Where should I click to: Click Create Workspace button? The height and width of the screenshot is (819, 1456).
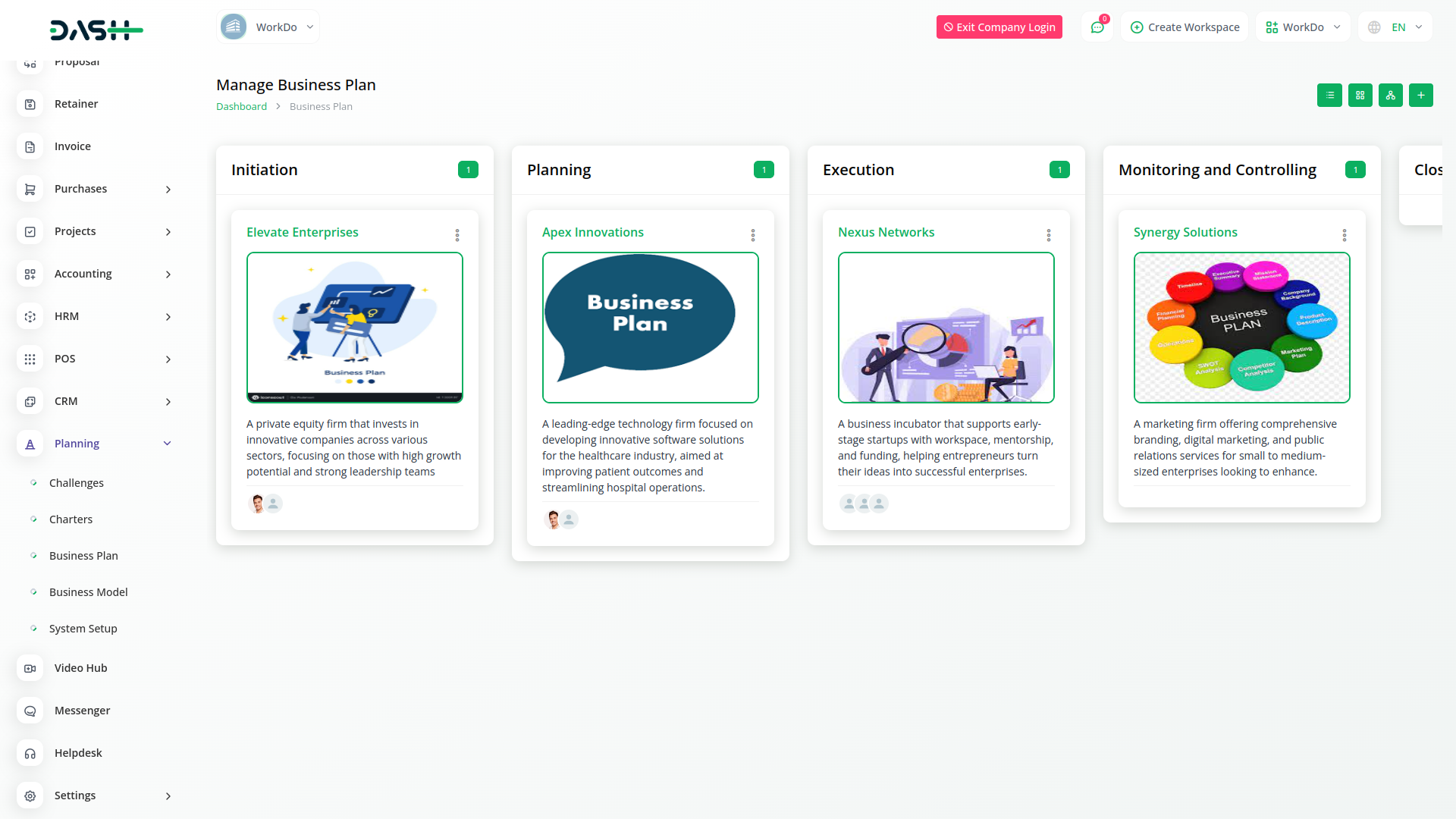click(x=1185, y=27)
